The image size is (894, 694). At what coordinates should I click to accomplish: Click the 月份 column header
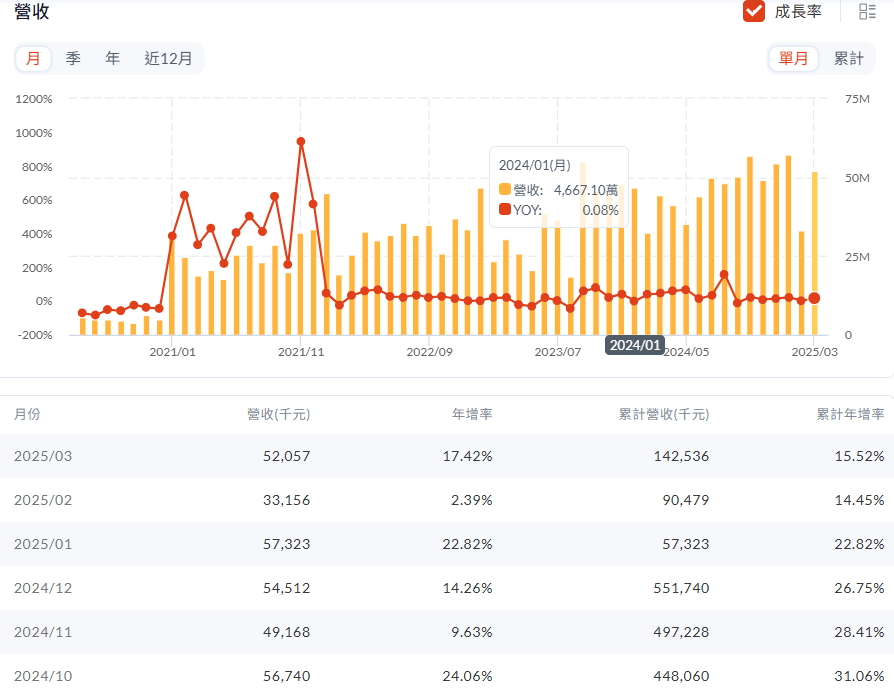coord(27,414)
